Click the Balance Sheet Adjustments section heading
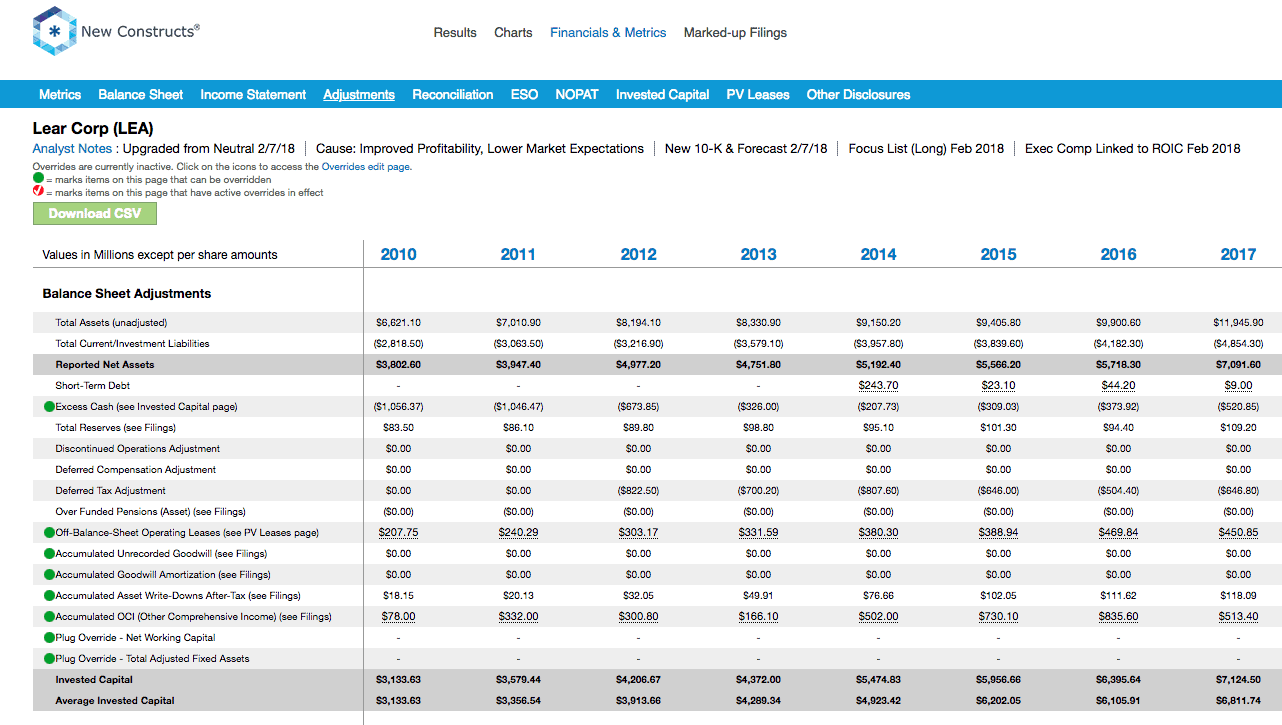 click(127, 294)
